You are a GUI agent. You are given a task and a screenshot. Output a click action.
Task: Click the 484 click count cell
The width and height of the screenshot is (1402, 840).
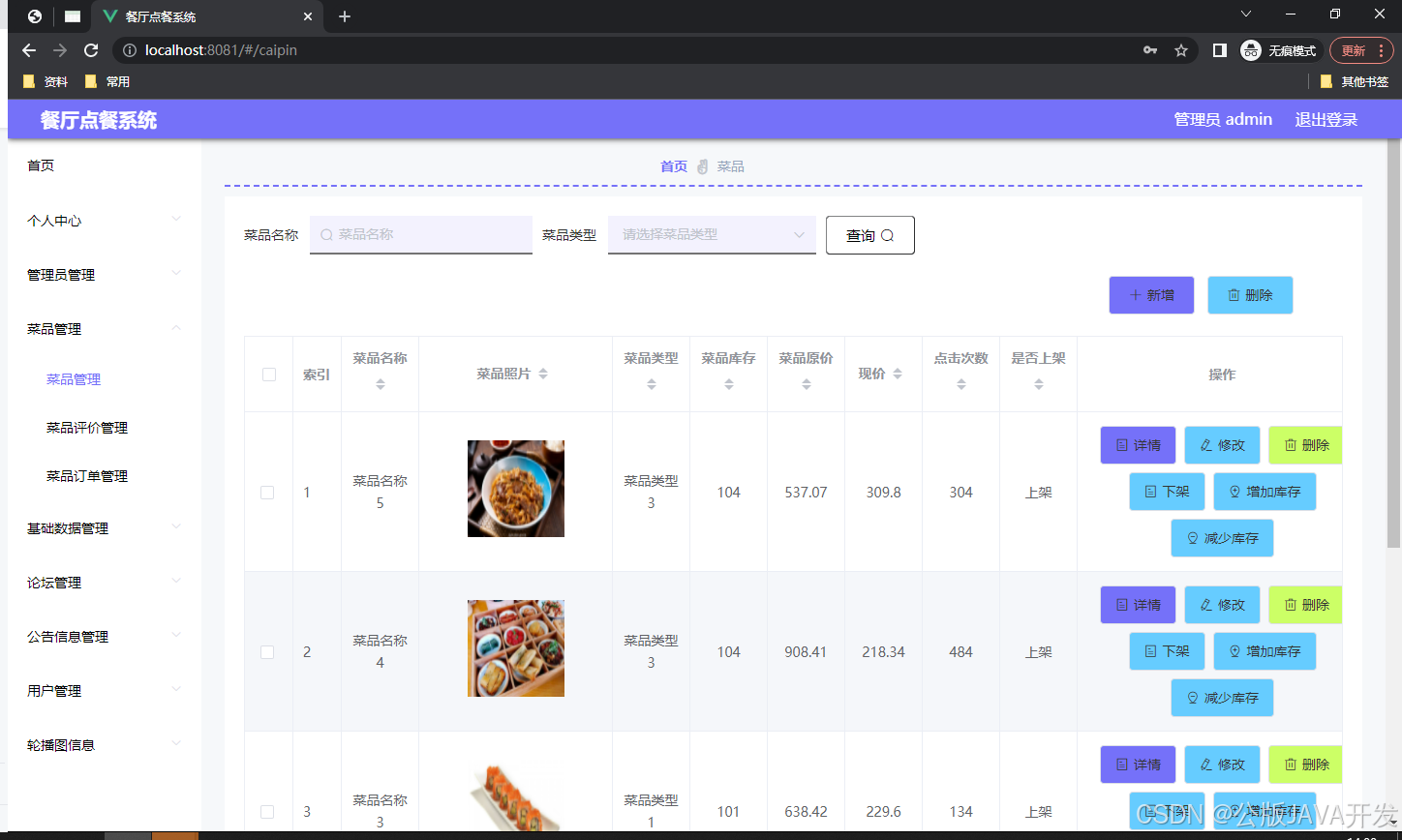(x=960, y=652)
